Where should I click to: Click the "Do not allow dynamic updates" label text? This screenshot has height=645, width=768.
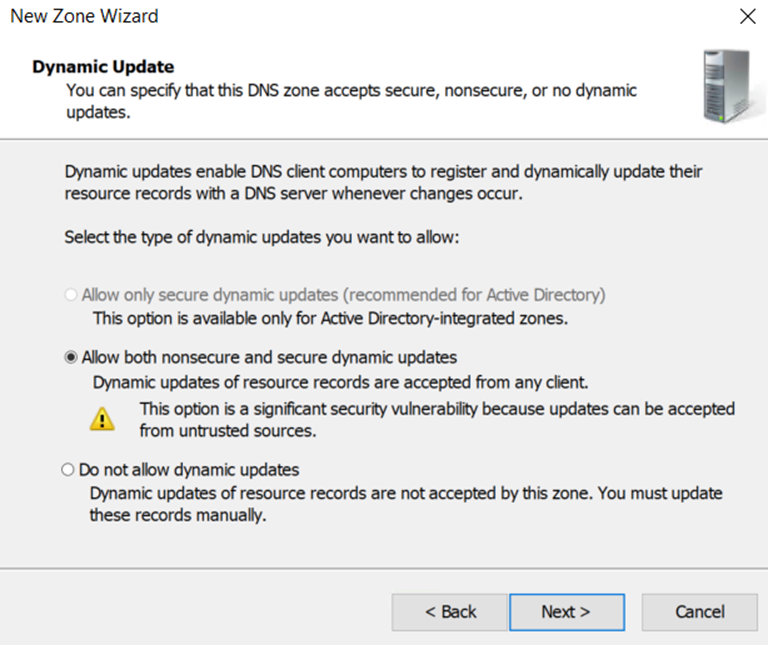click(x=189, y=469)
